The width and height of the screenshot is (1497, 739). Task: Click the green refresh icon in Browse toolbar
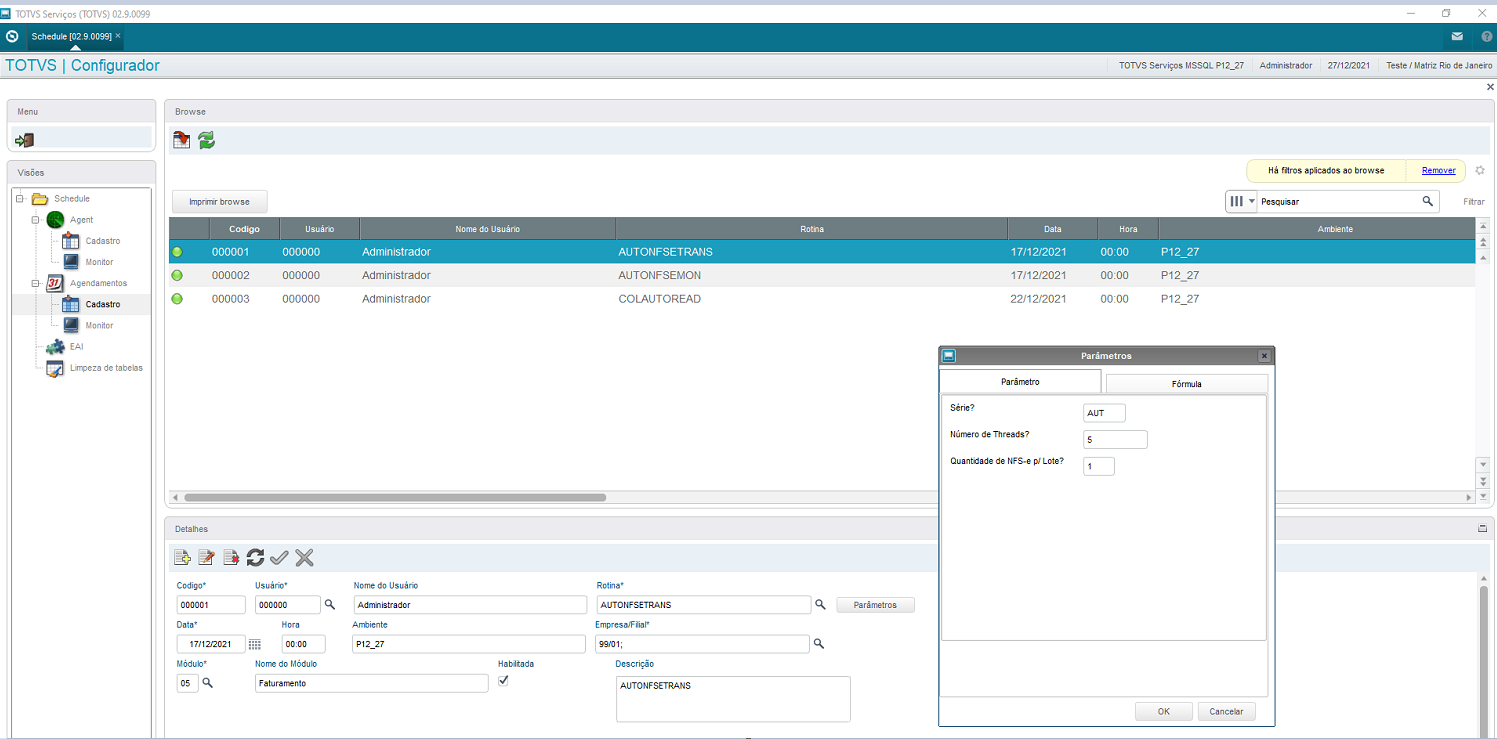click(x=206, y=140)
